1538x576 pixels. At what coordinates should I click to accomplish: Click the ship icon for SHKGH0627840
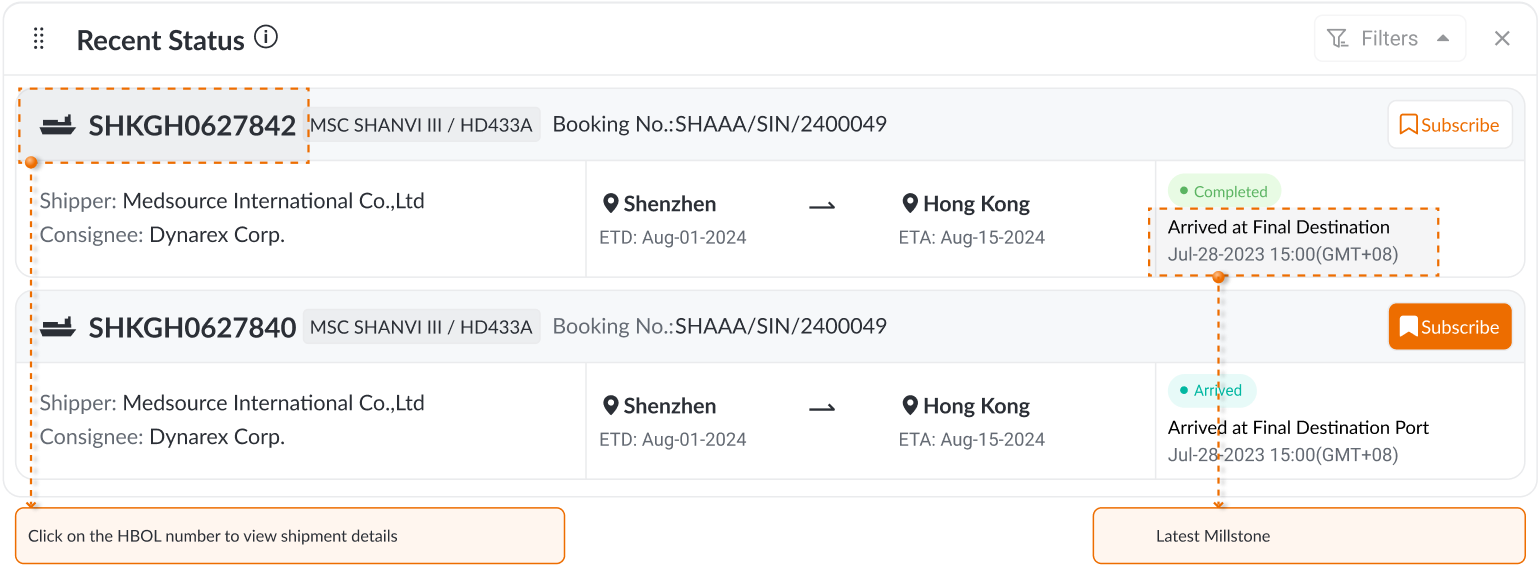point(58,327)
